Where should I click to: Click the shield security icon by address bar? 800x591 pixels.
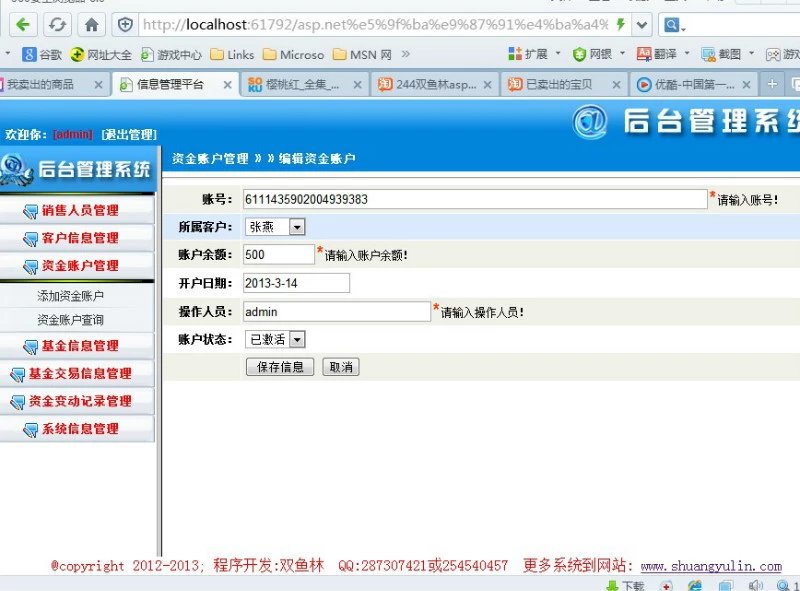[x=125, y=24]
